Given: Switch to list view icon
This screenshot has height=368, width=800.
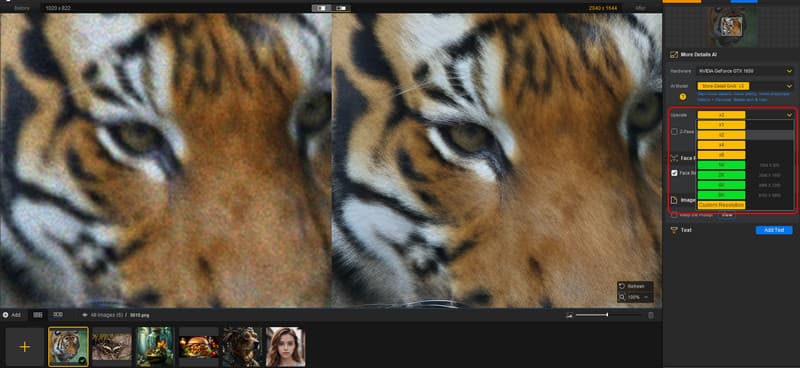Looking at the screenshot, I should click(x=58, y=315).
